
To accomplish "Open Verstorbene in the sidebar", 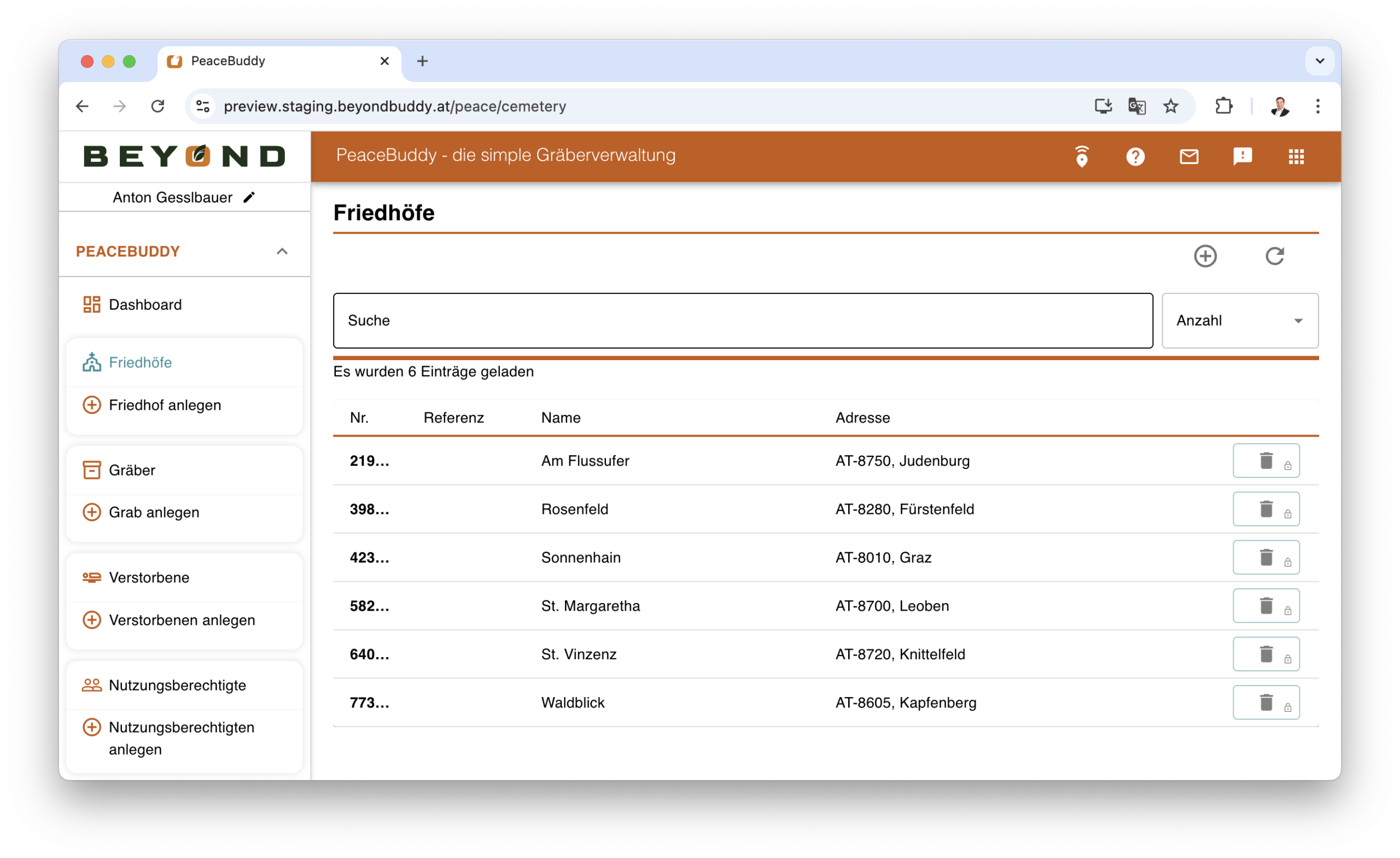I will 149,578.
